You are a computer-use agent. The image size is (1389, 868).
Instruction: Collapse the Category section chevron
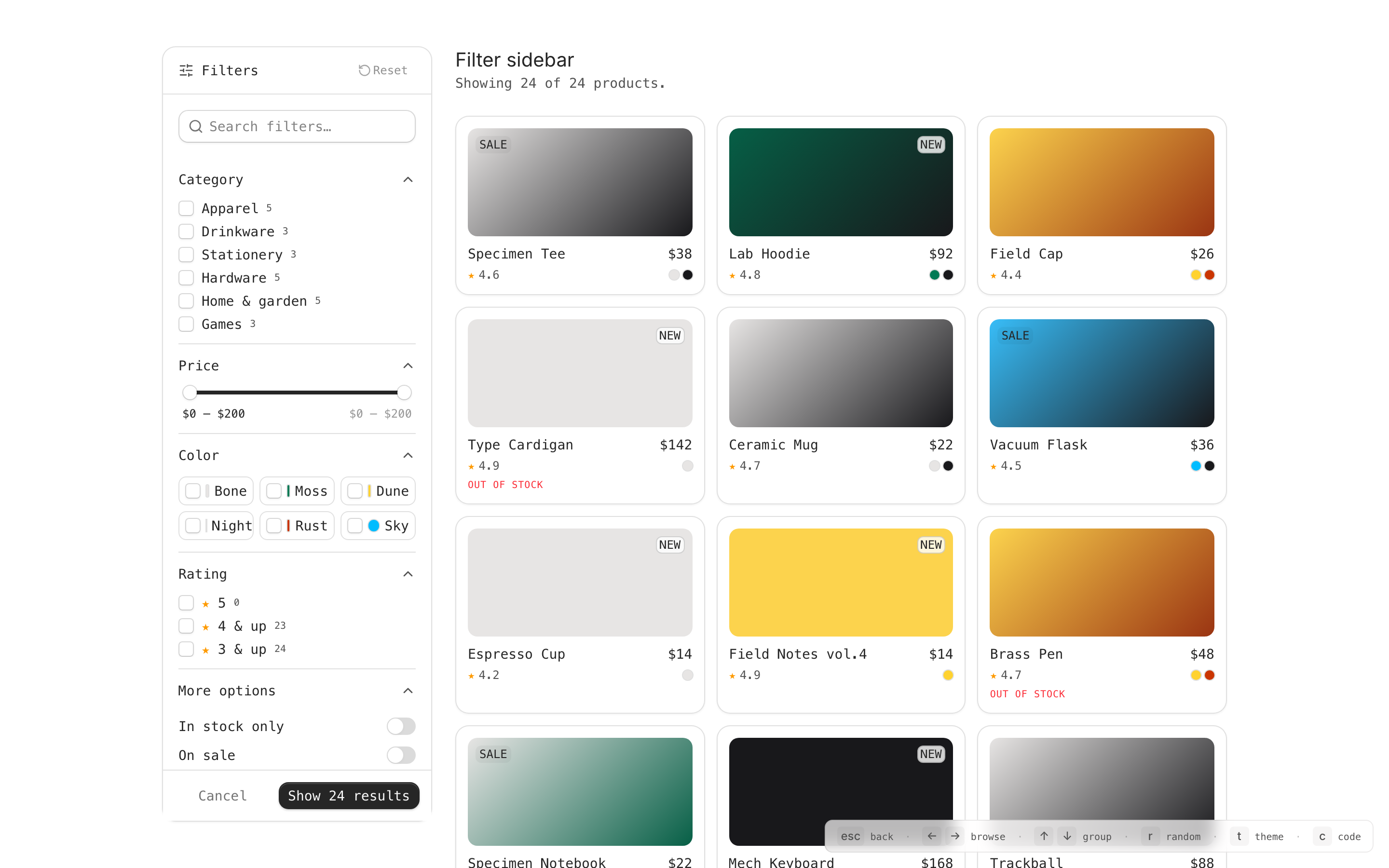tap(408, 180)
